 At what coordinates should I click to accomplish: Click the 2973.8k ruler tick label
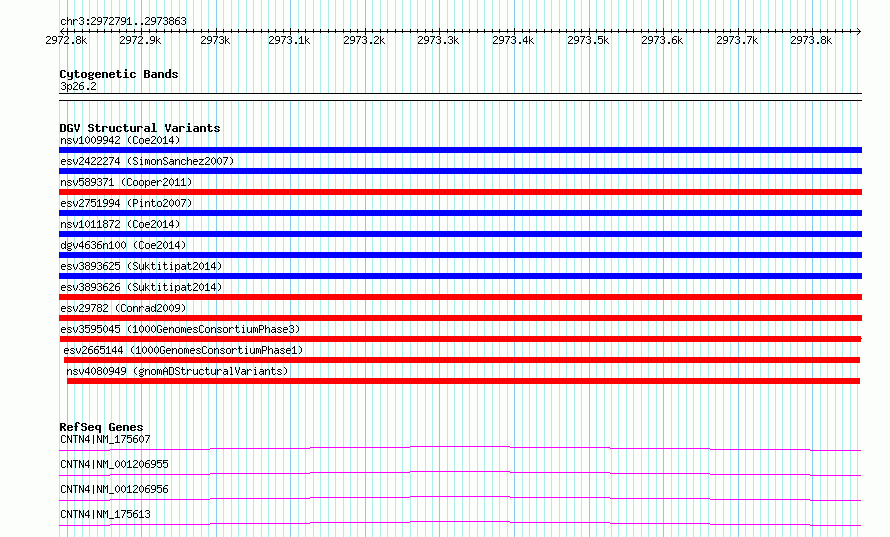(x=811, y=40)
